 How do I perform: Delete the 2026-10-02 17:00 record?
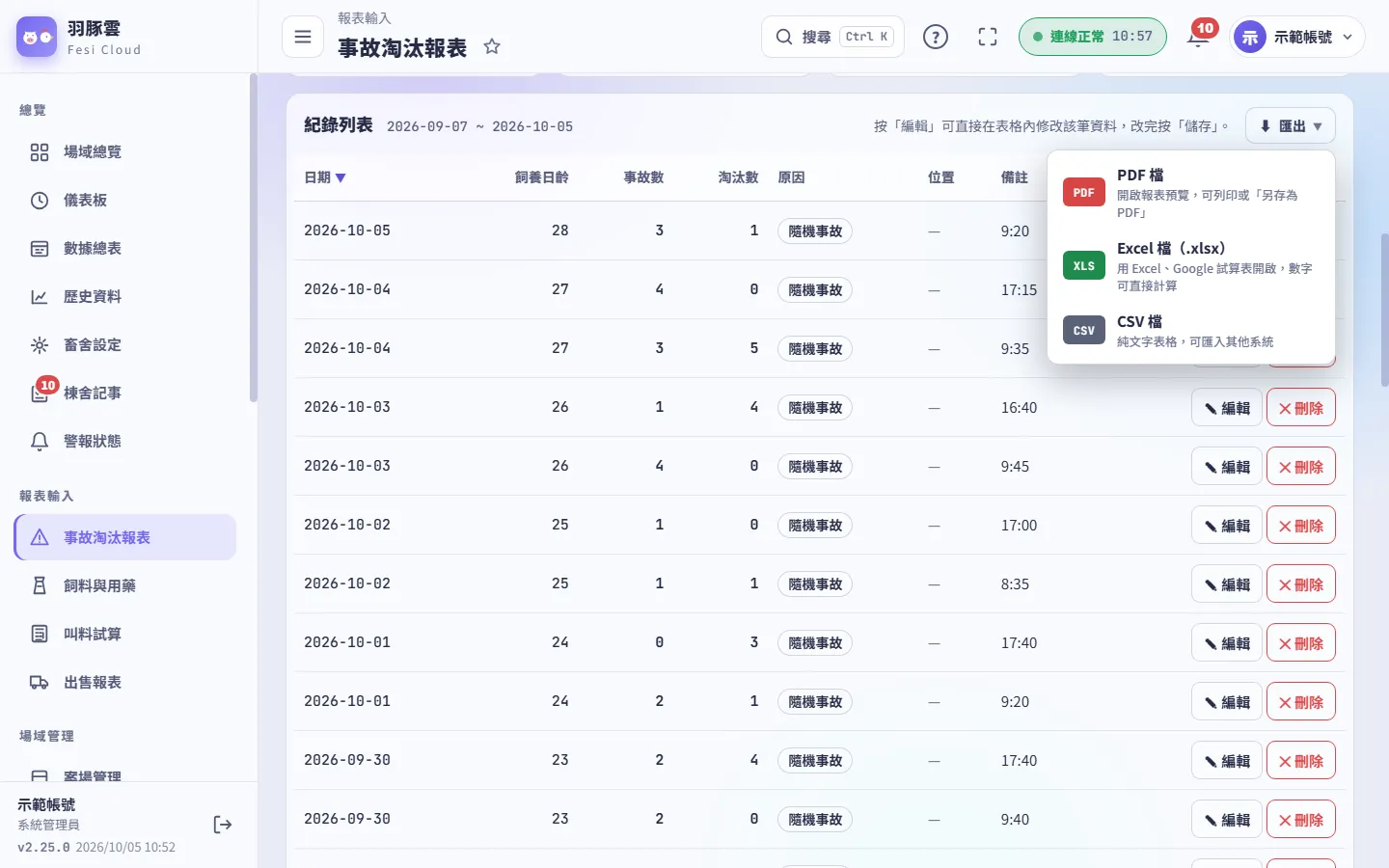1301,526
